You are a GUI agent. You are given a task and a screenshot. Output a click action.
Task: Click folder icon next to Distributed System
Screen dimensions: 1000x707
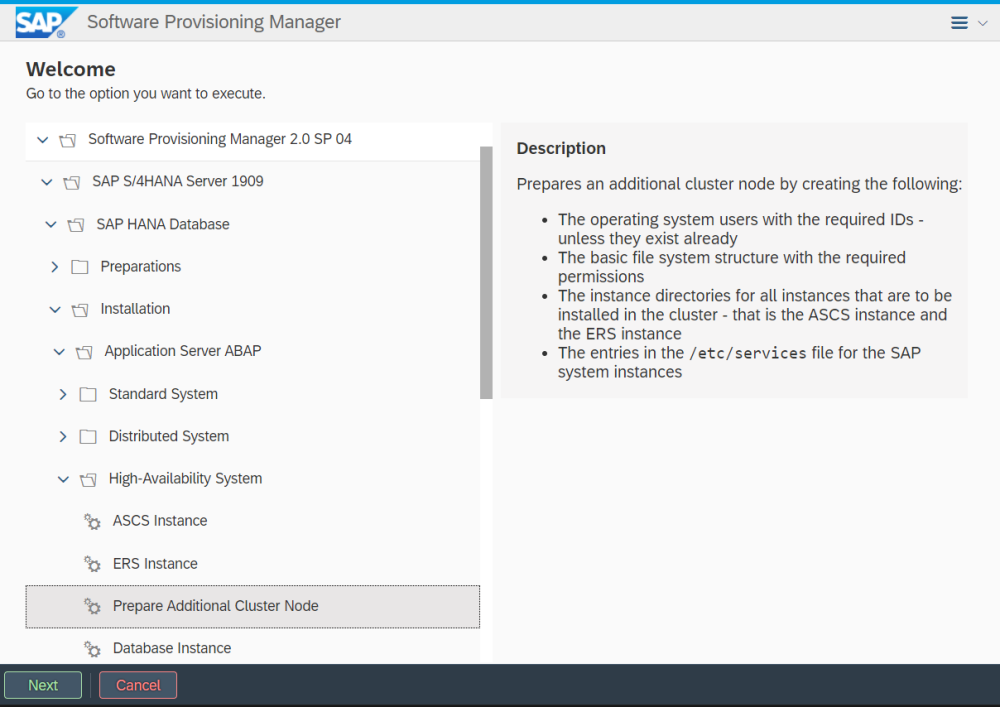point(88,437)
